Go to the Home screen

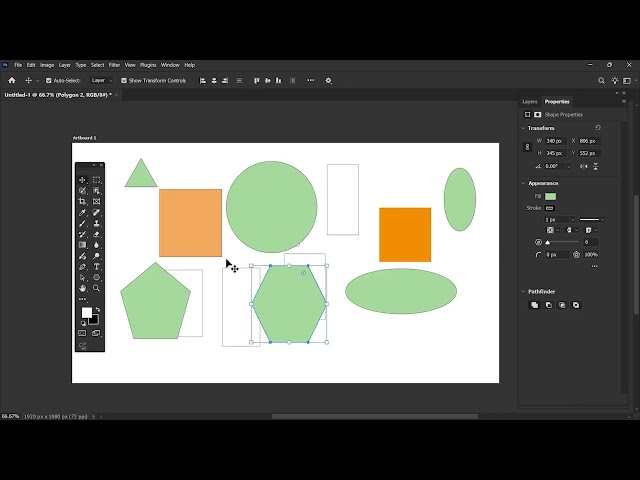[x=12, y=80]
